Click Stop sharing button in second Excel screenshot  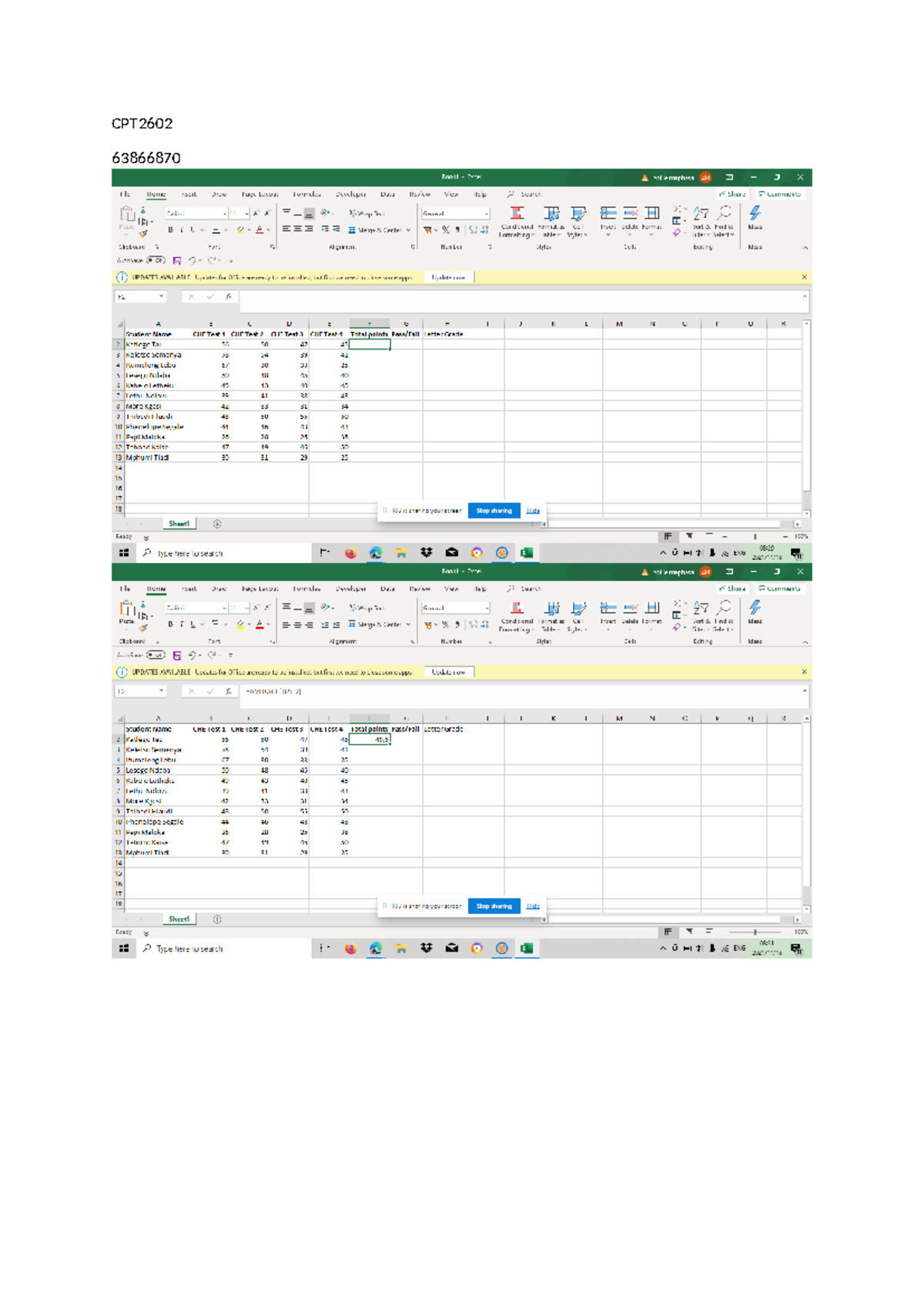(494, 906)
